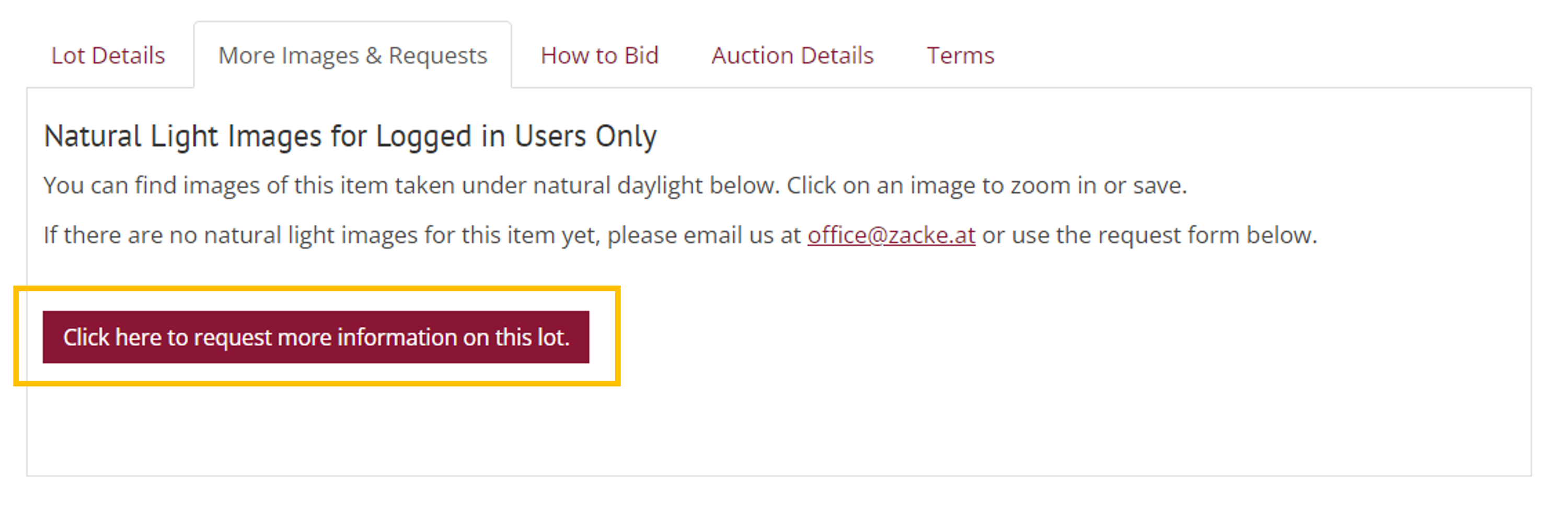Read bidding instructions in How to Bid

click(x=599, y=55)
